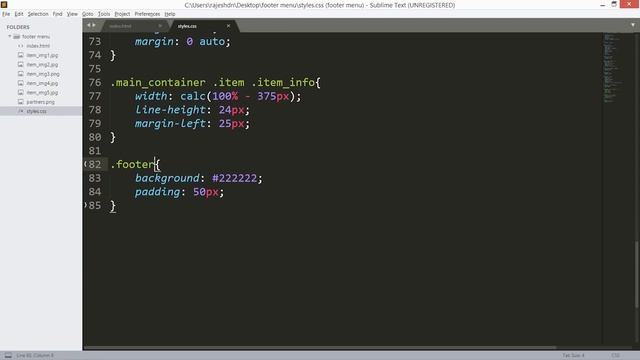The image size is (640, 360).
Task: Click the item_img1.jpg image icon
Action: click(20, 55)
